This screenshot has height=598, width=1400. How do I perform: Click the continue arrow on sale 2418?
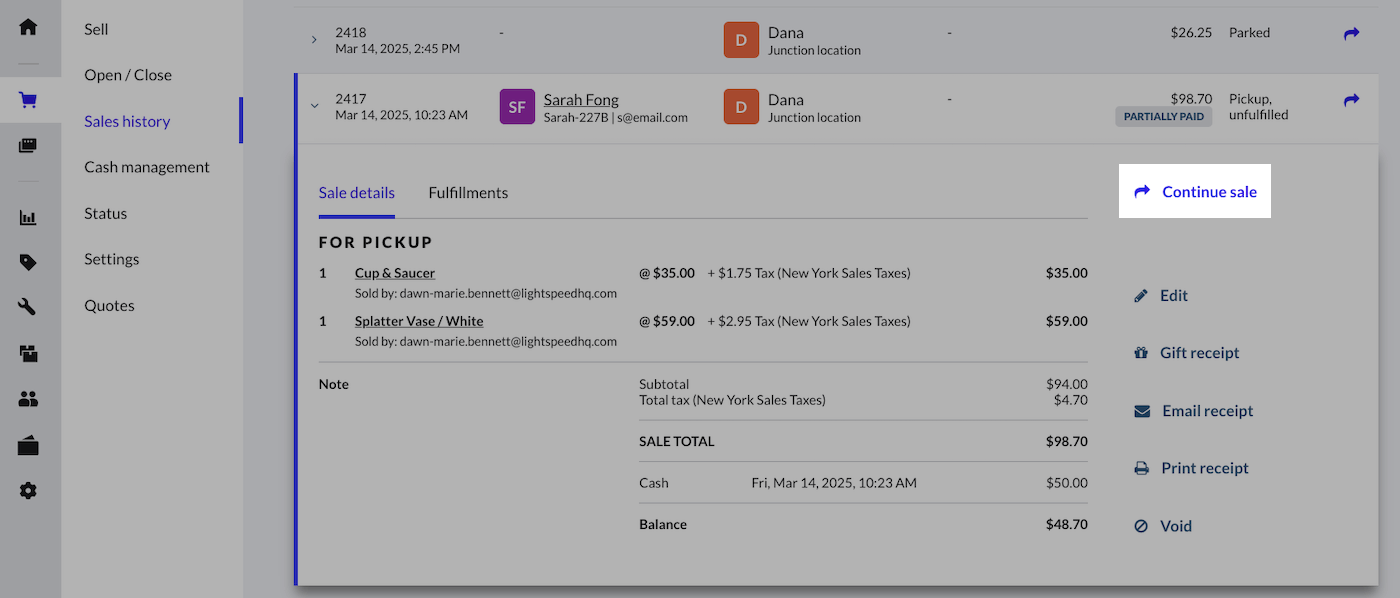1351,34
